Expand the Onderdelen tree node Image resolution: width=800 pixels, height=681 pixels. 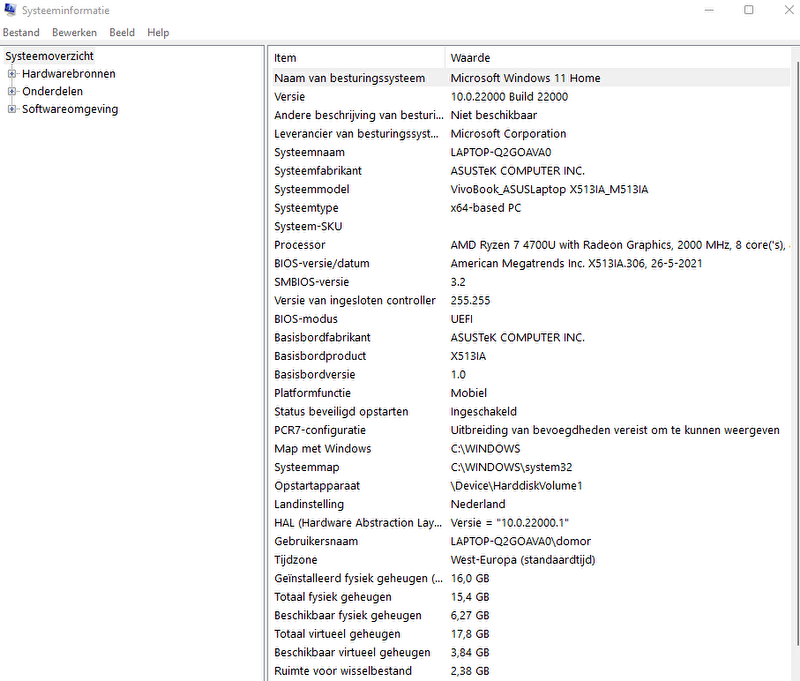click(12, 91)
